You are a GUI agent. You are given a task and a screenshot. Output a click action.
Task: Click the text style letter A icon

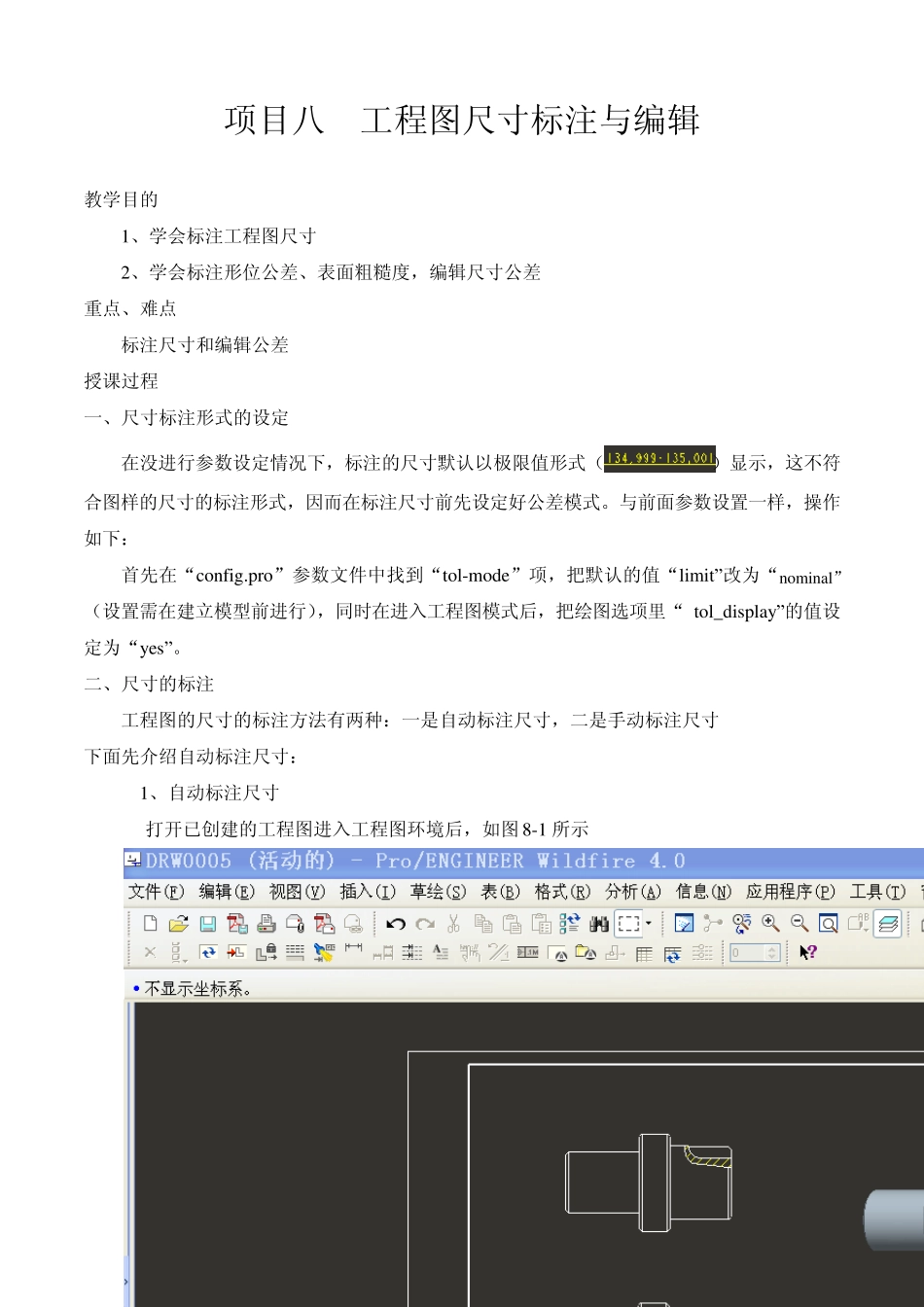coord(442,952)
